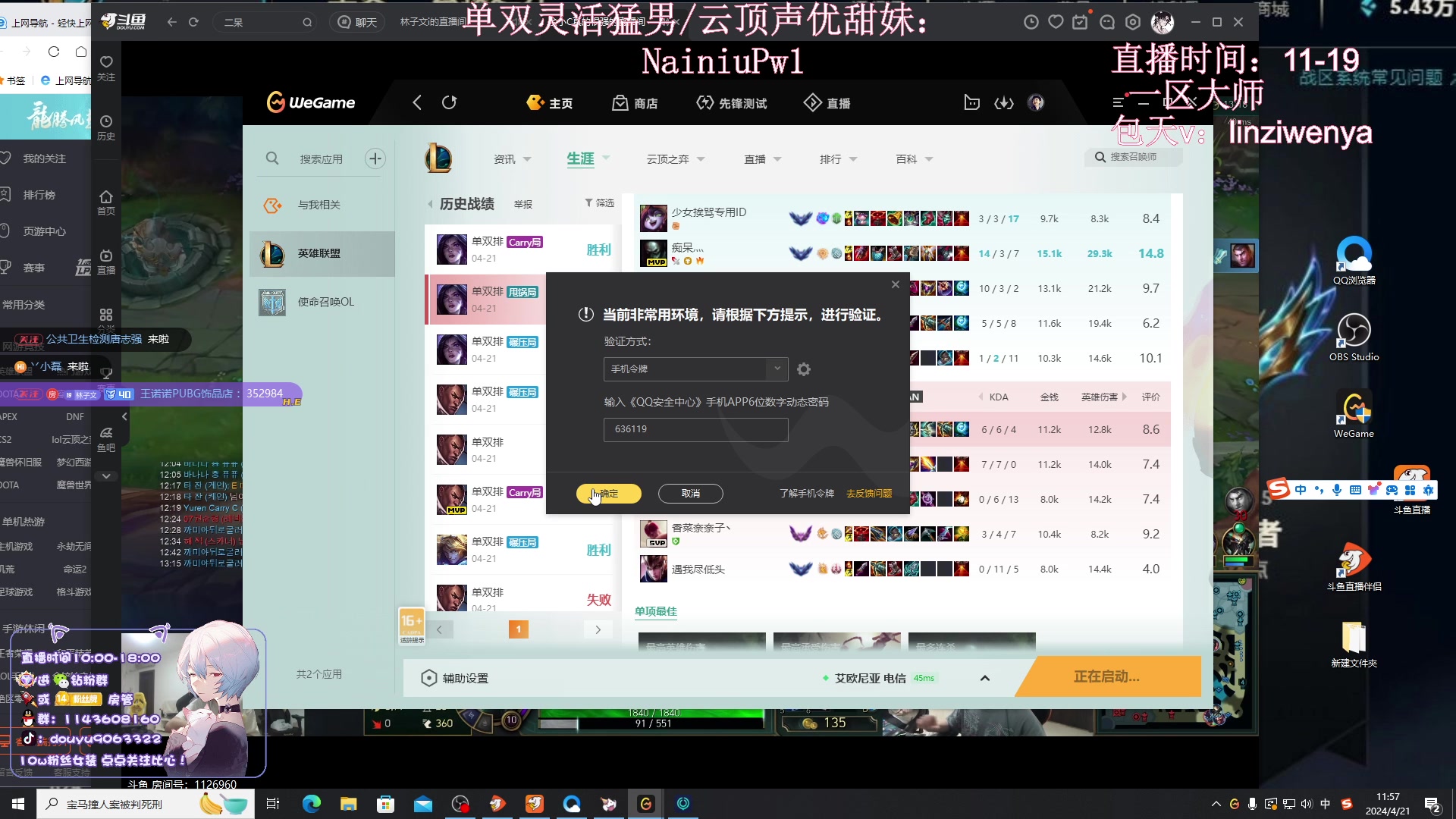Click the add application plus icon
The image size is (1456, 819).
coord(375,158)
